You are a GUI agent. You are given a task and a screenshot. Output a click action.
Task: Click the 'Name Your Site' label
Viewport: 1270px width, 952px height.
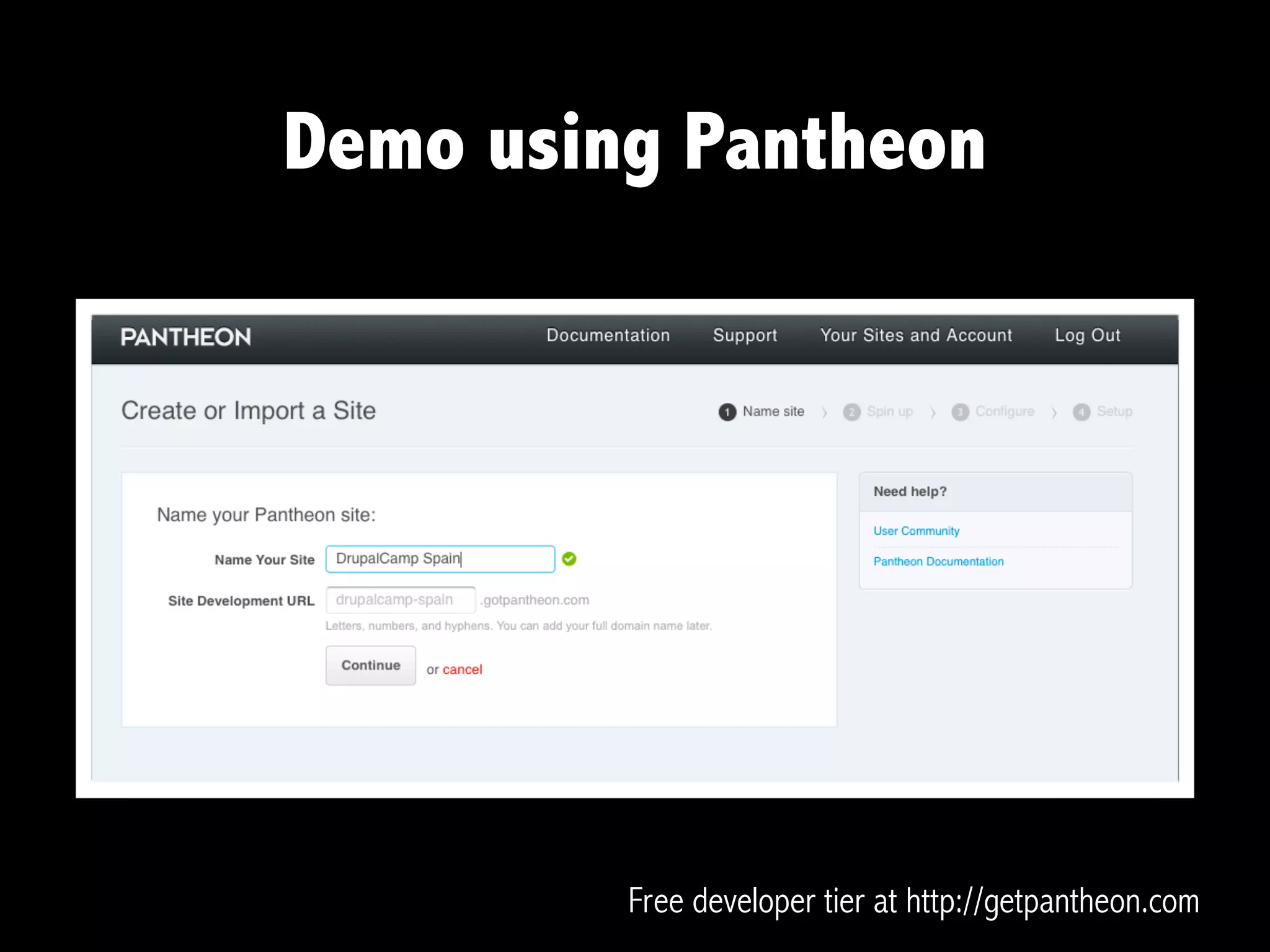pyautogui.click(x=265, y=560)
